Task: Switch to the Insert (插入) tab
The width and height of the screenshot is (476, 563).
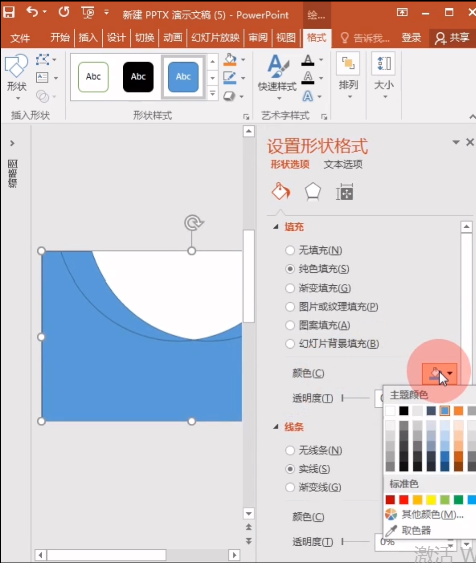Action: [88, 37]
